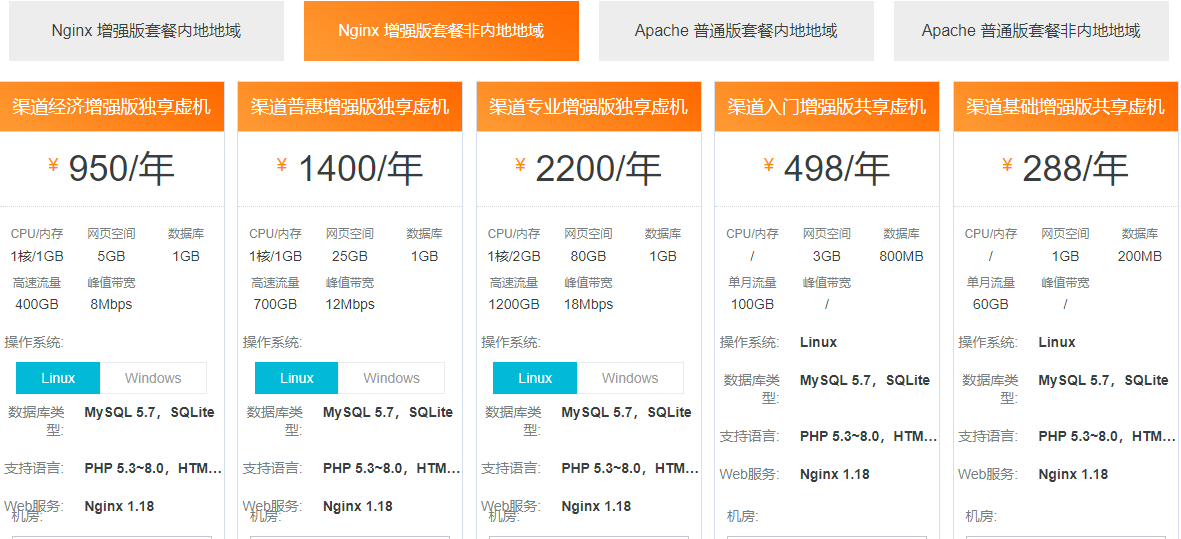Open Apache 普通版套餐内地地域 tab

tap(736, 31)
